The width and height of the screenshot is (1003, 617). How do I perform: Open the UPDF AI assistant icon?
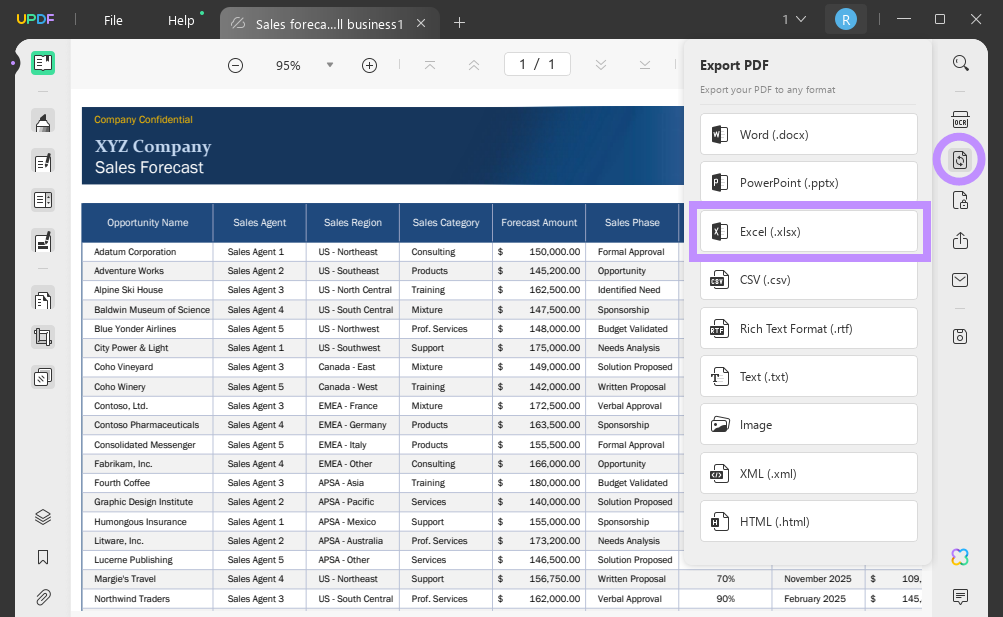coord(959,557)
